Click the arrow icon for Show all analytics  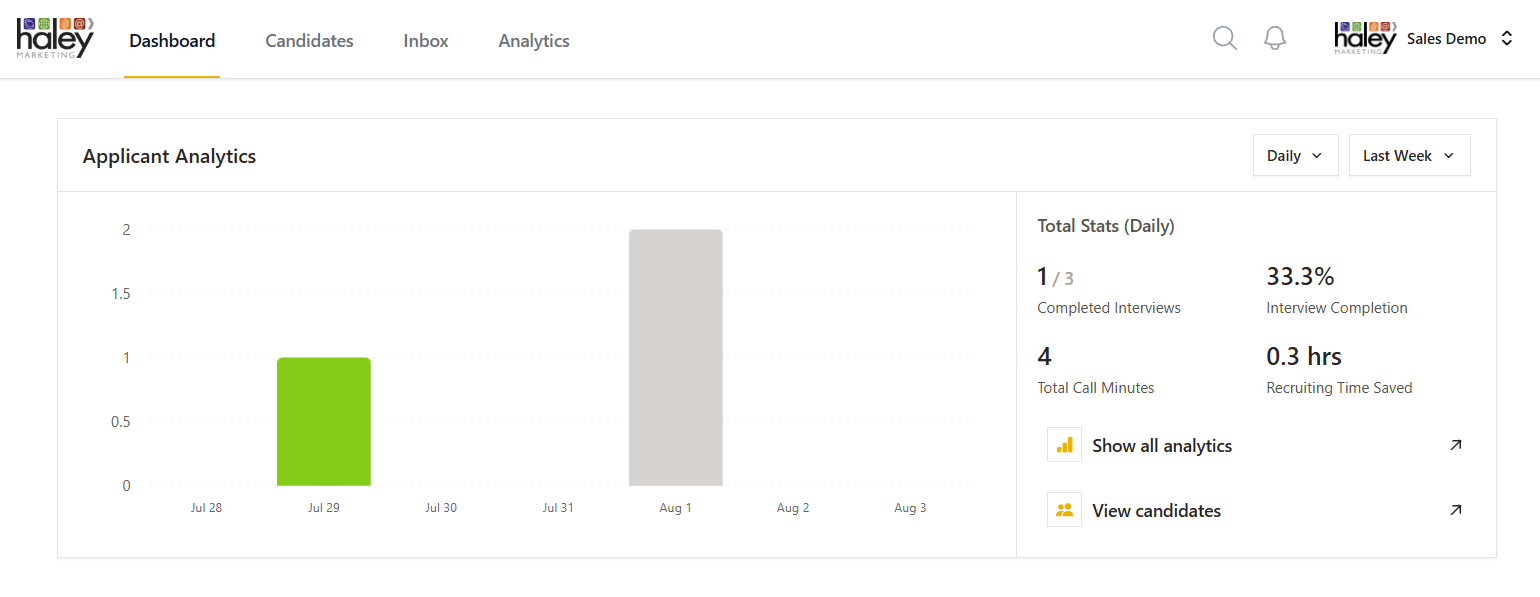(x=1456, y=445)
